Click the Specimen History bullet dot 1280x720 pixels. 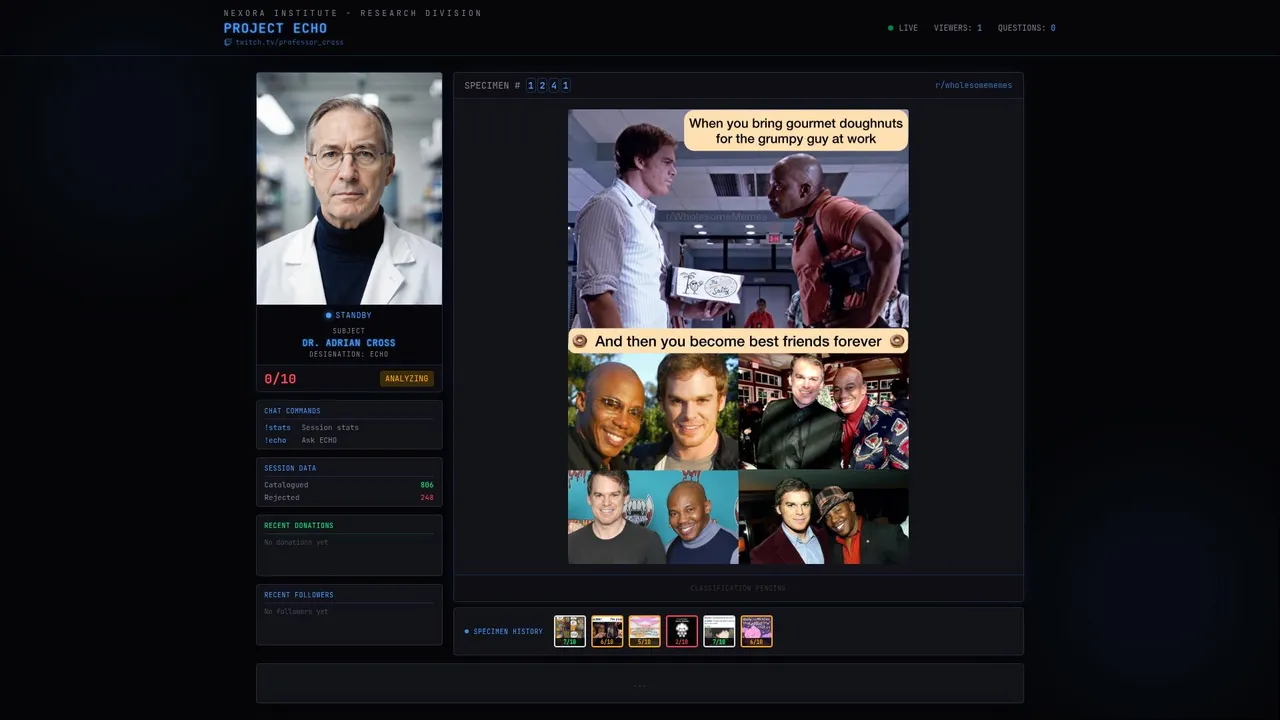click(466, 632)
